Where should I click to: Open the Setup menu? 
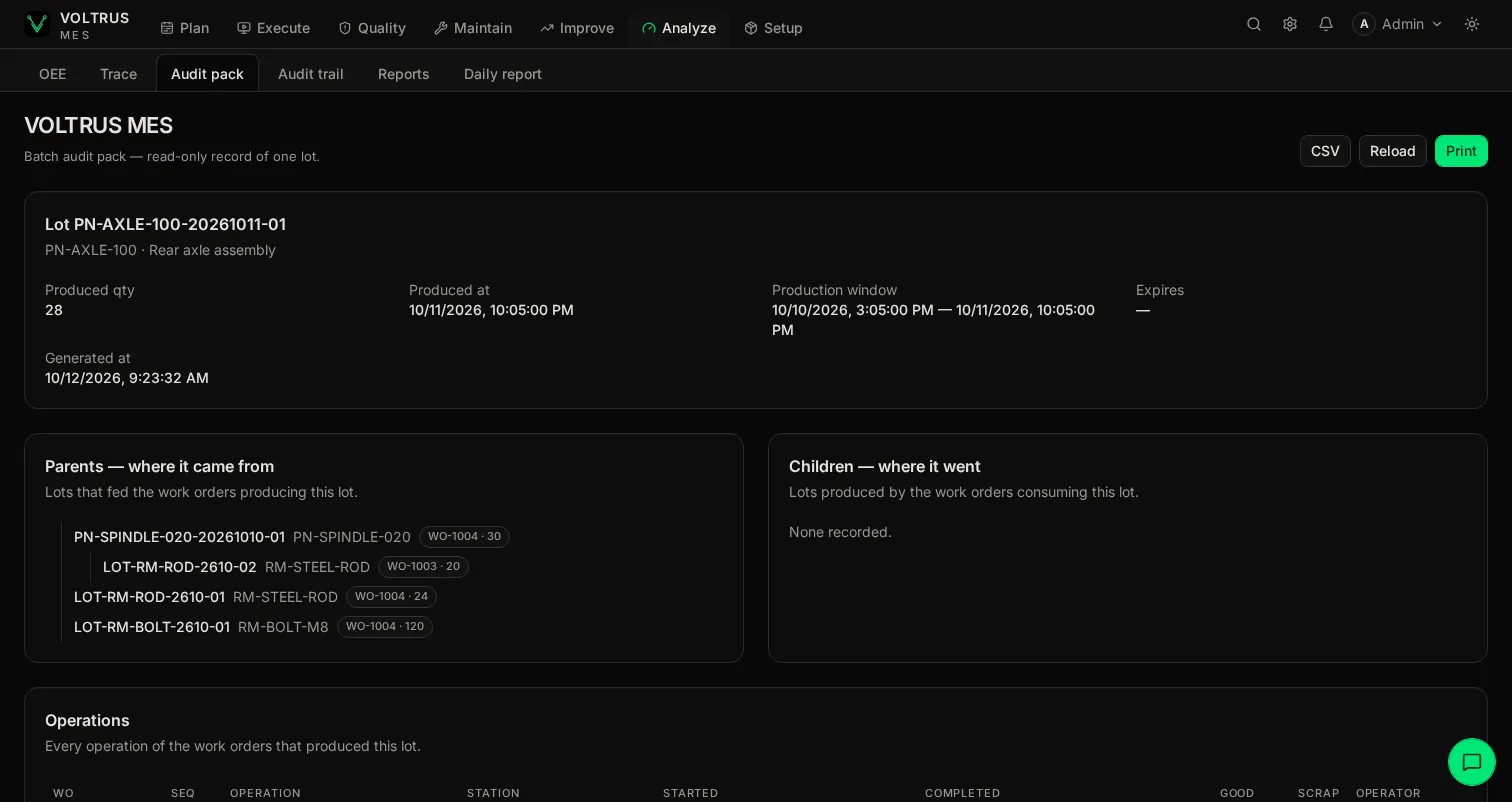[774, 28]
